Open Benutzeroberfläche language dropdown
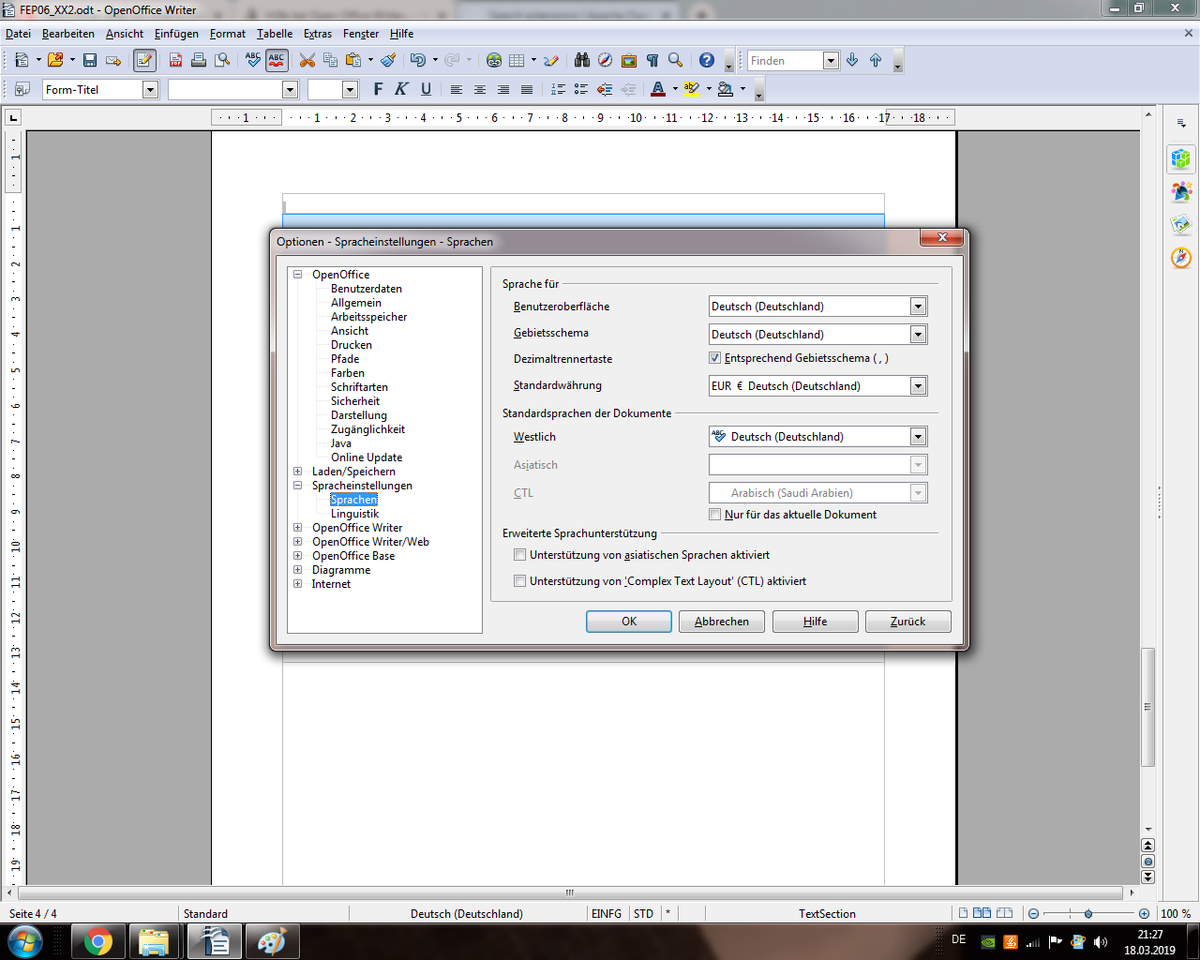1200x960 pixels. pyautogui.click(x=918, y=307)
